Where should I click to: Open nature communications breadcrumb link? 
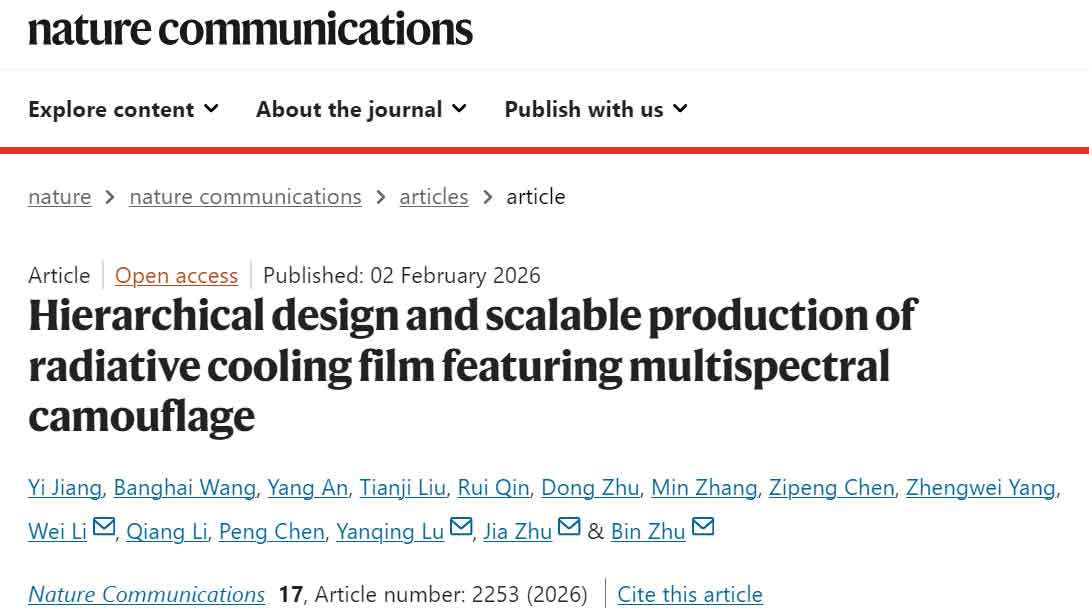coord(245,197)
